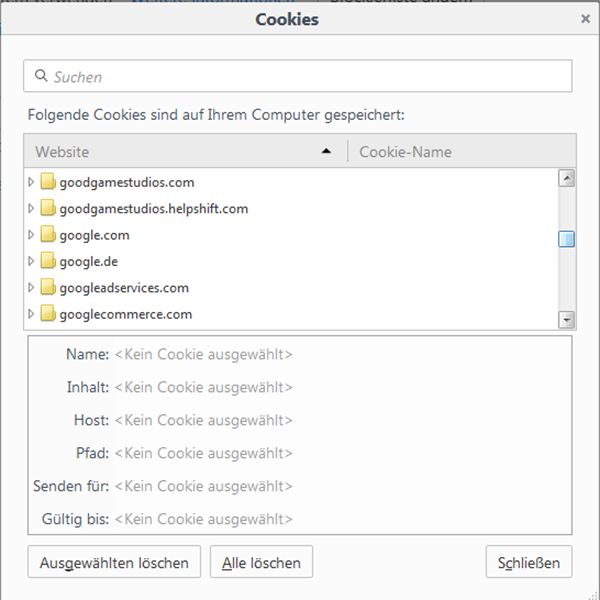Screen dimensions: 600x600
Task: Expand the google.de disclosure triangle
Action: tap(31, 261)
